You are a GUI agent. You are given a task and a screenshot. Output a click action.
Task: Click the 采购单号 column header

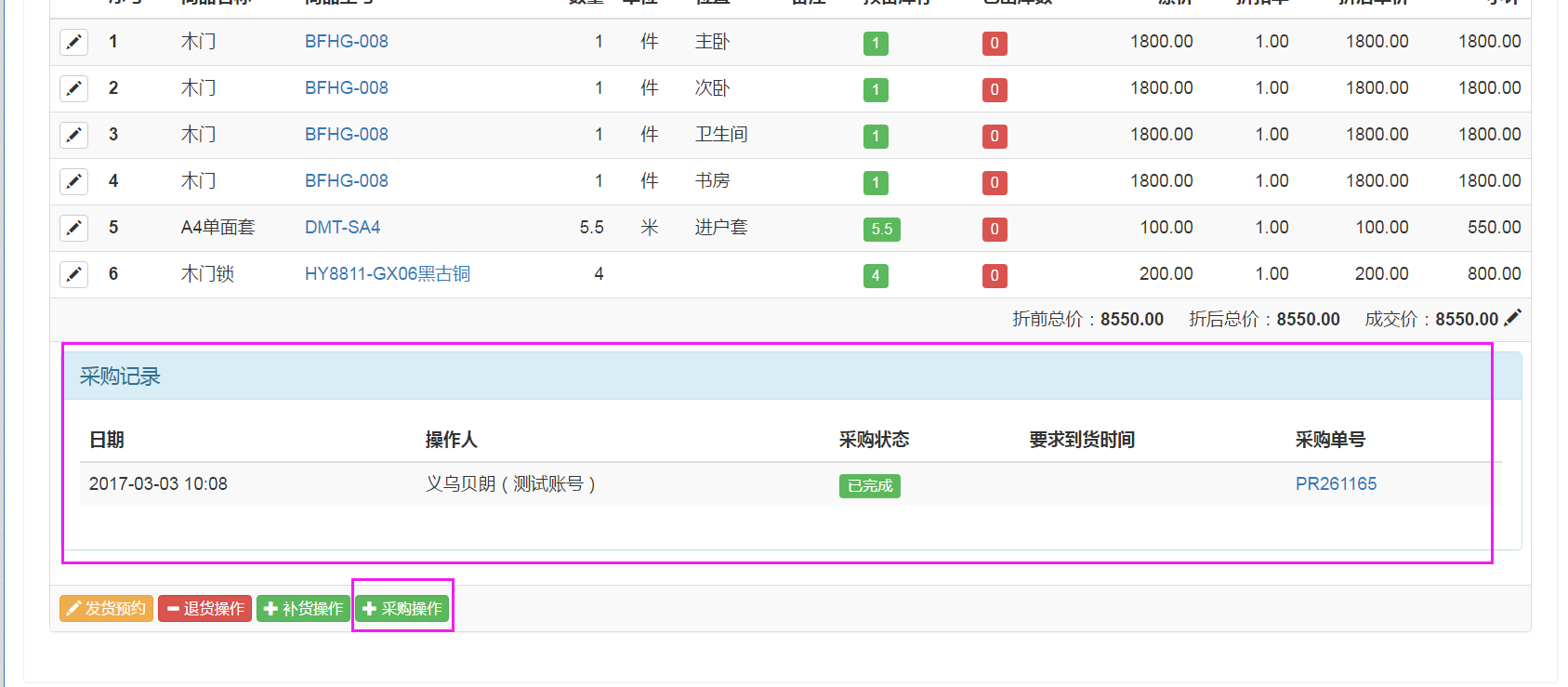pyautogui.click(x=1331, y=439)
